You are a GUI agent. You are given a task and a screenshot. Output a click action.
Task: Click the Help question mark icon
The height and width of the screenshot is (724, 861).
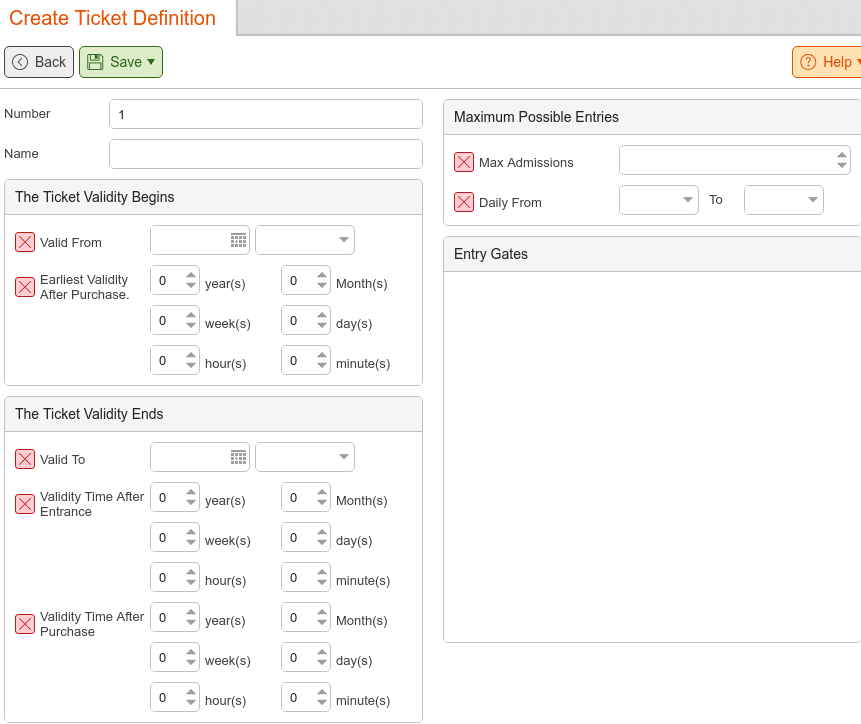point(806,61)
